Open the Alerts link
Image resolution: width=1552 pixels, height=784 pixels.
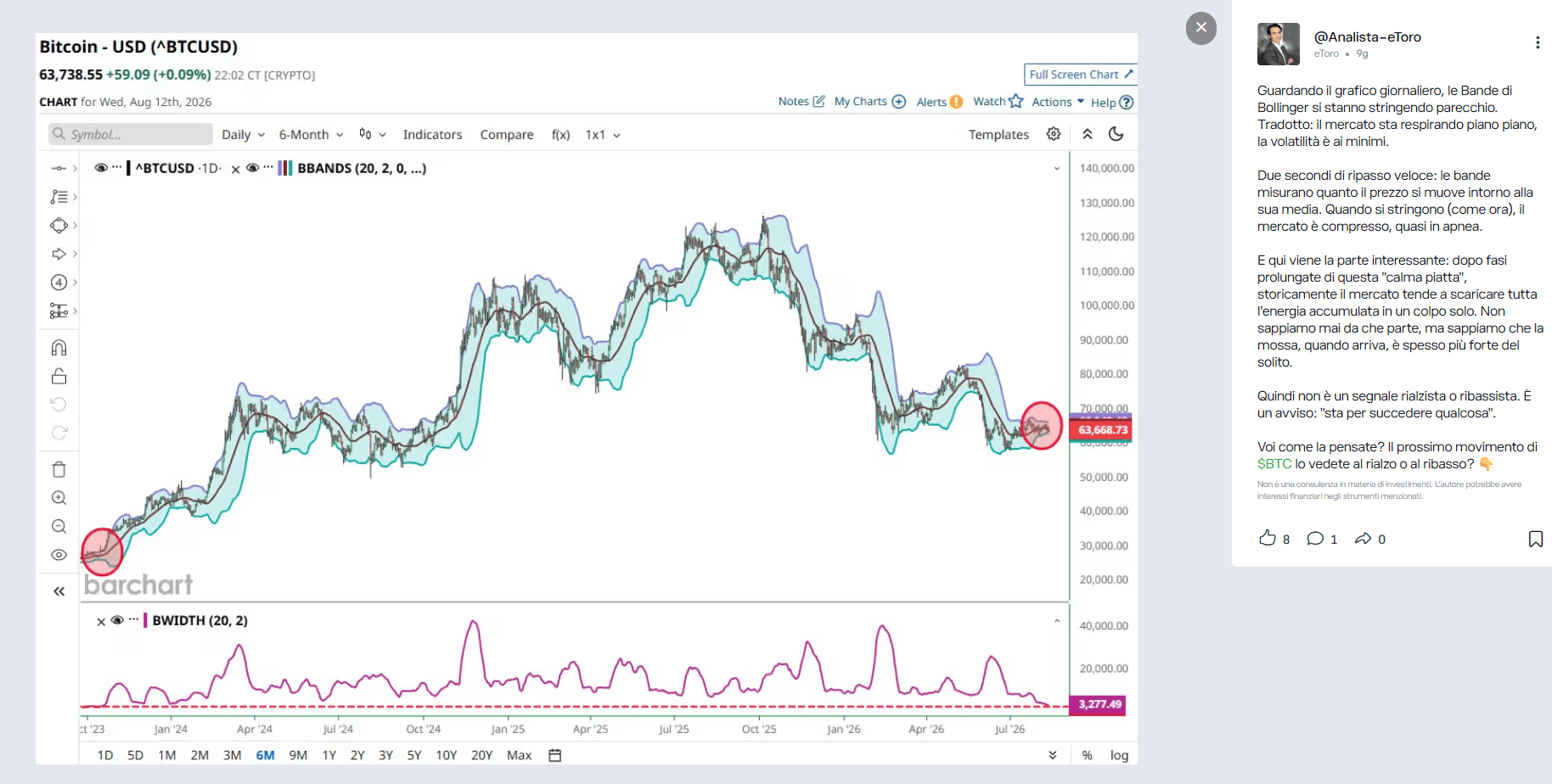click(x=940, y=102)
